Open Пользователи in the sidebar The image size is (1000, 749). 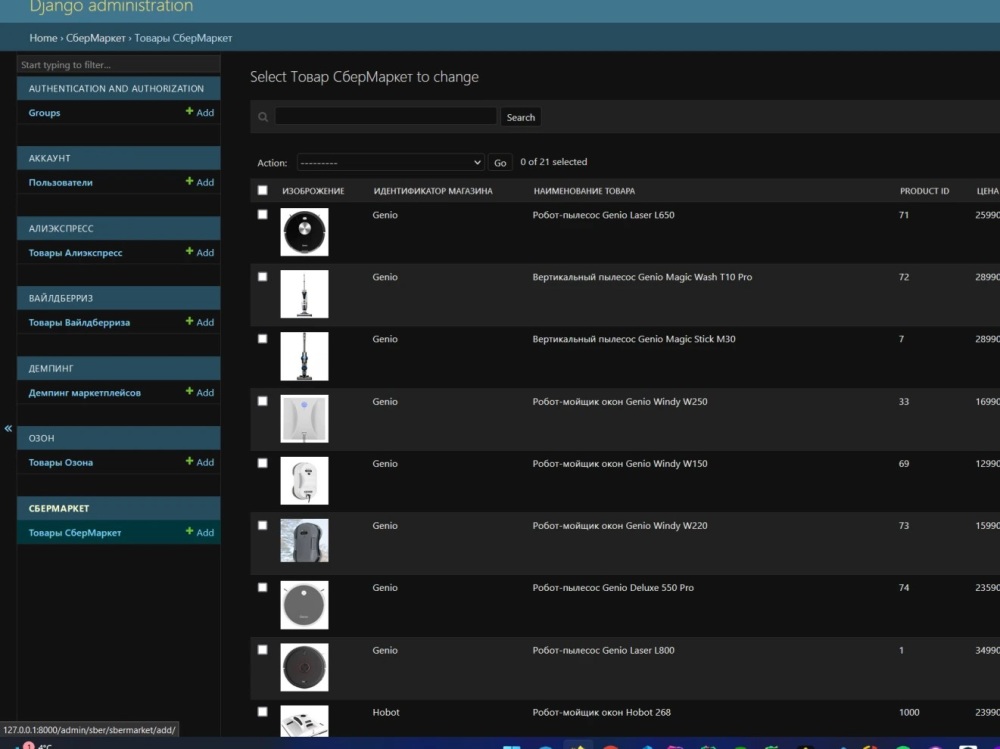(x=61, y=182)
